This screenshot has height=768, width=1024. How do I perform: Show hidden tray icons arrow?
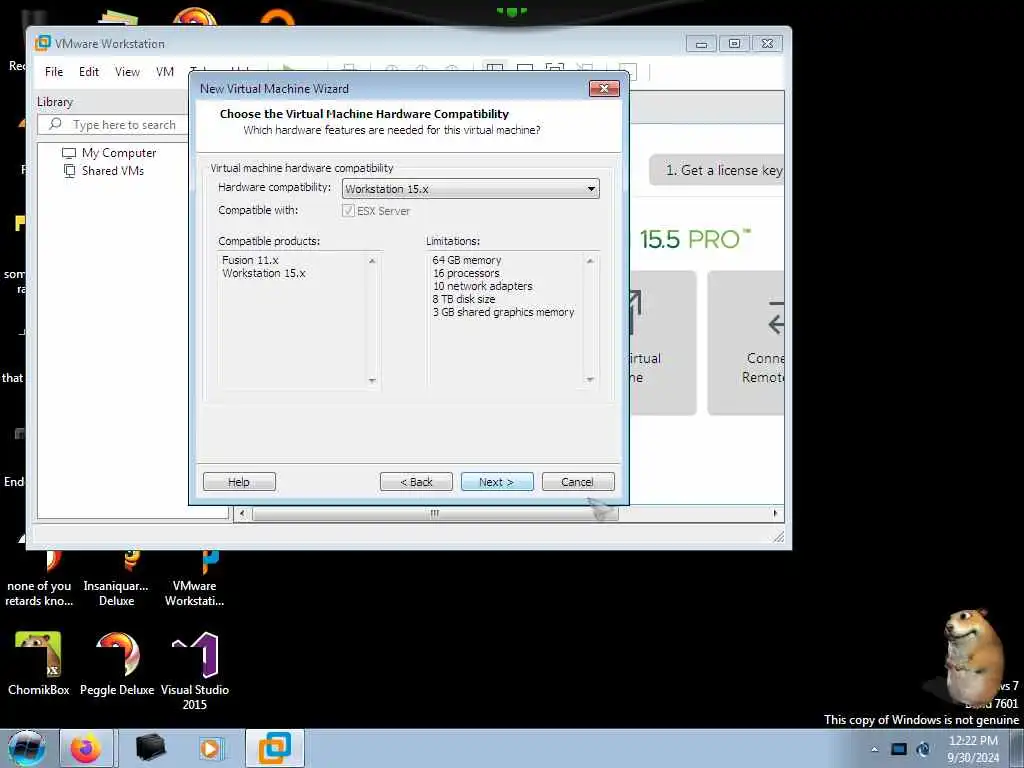(x=874, y=749)
